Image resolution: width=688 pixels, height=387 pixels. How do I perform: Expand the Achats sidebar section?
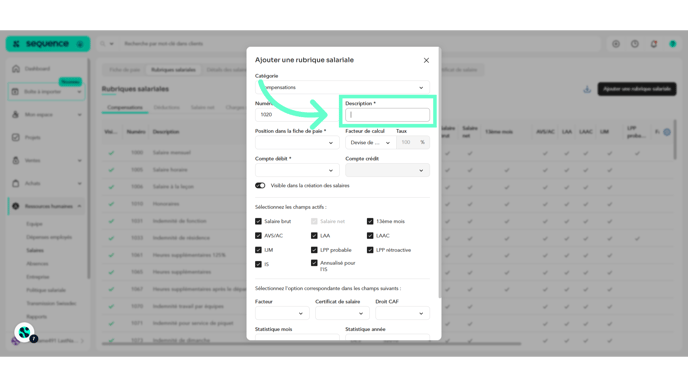pyautogui.click(x=79, y=183)
